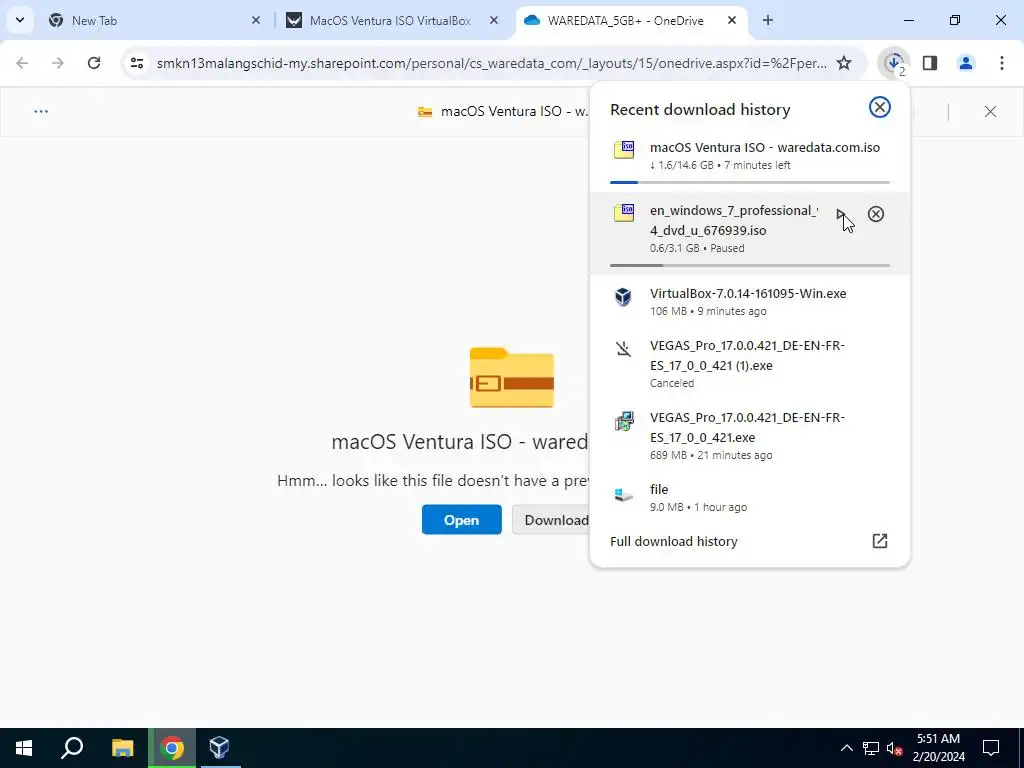Select the WAREDATA_5GB+ - OneDrive tab
Image resolution: width=1024 pixels, height=768 pixels.
pos(632,21)
